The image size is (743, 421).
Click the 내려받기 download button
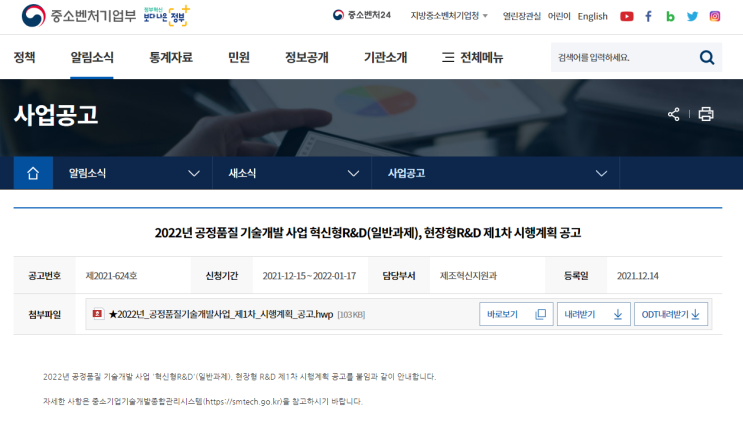point(594,314)
